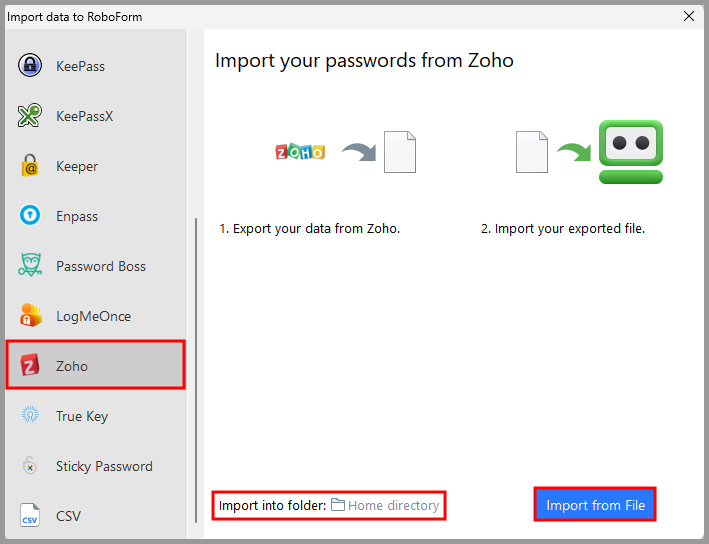Click the Password Boss owl icon
Screen dimensions: 709x544
(30, 266)
